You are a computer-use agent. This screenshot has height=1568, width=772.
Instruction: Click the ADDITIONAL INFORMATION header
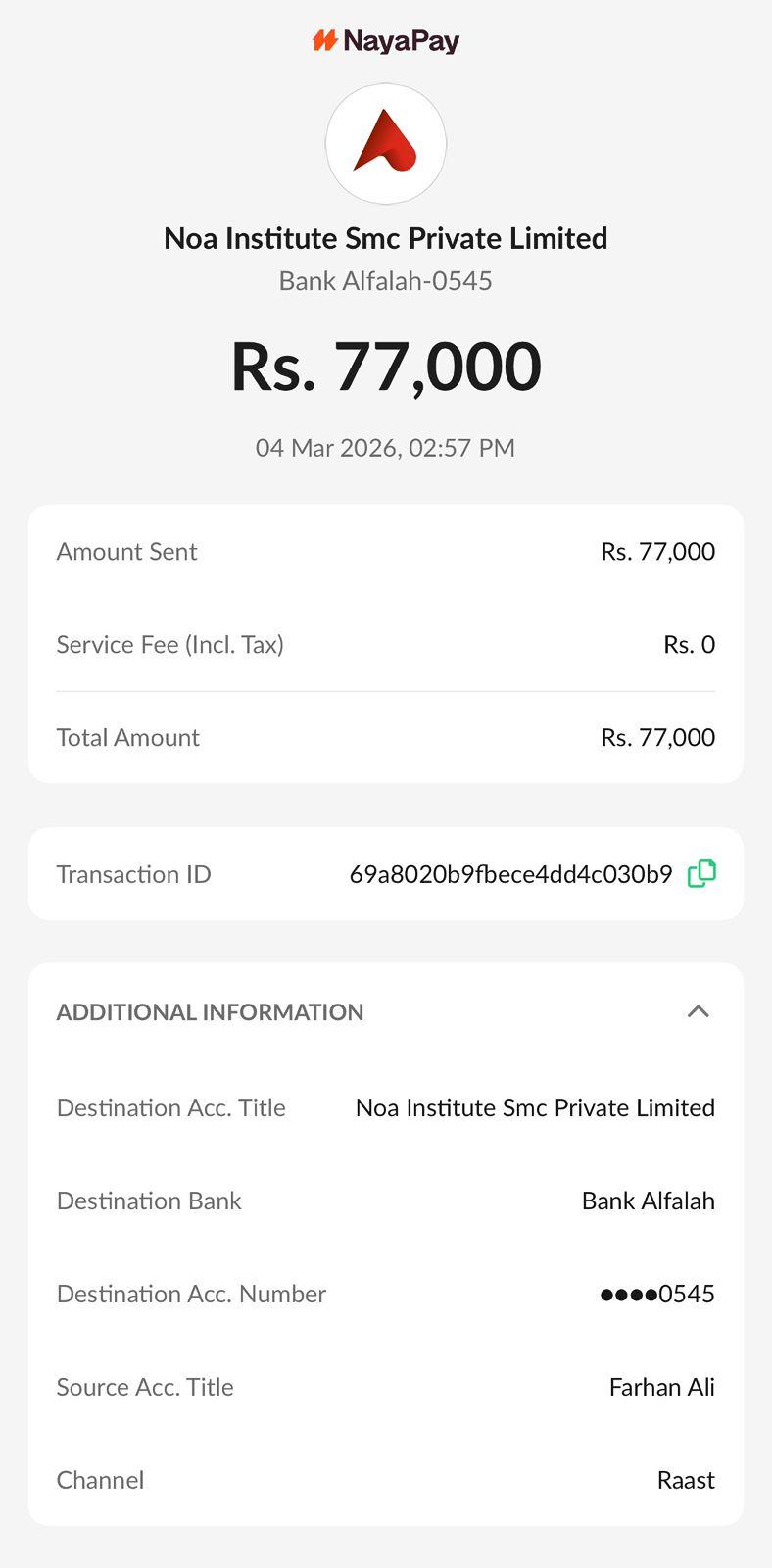(x=210, y=1012)
